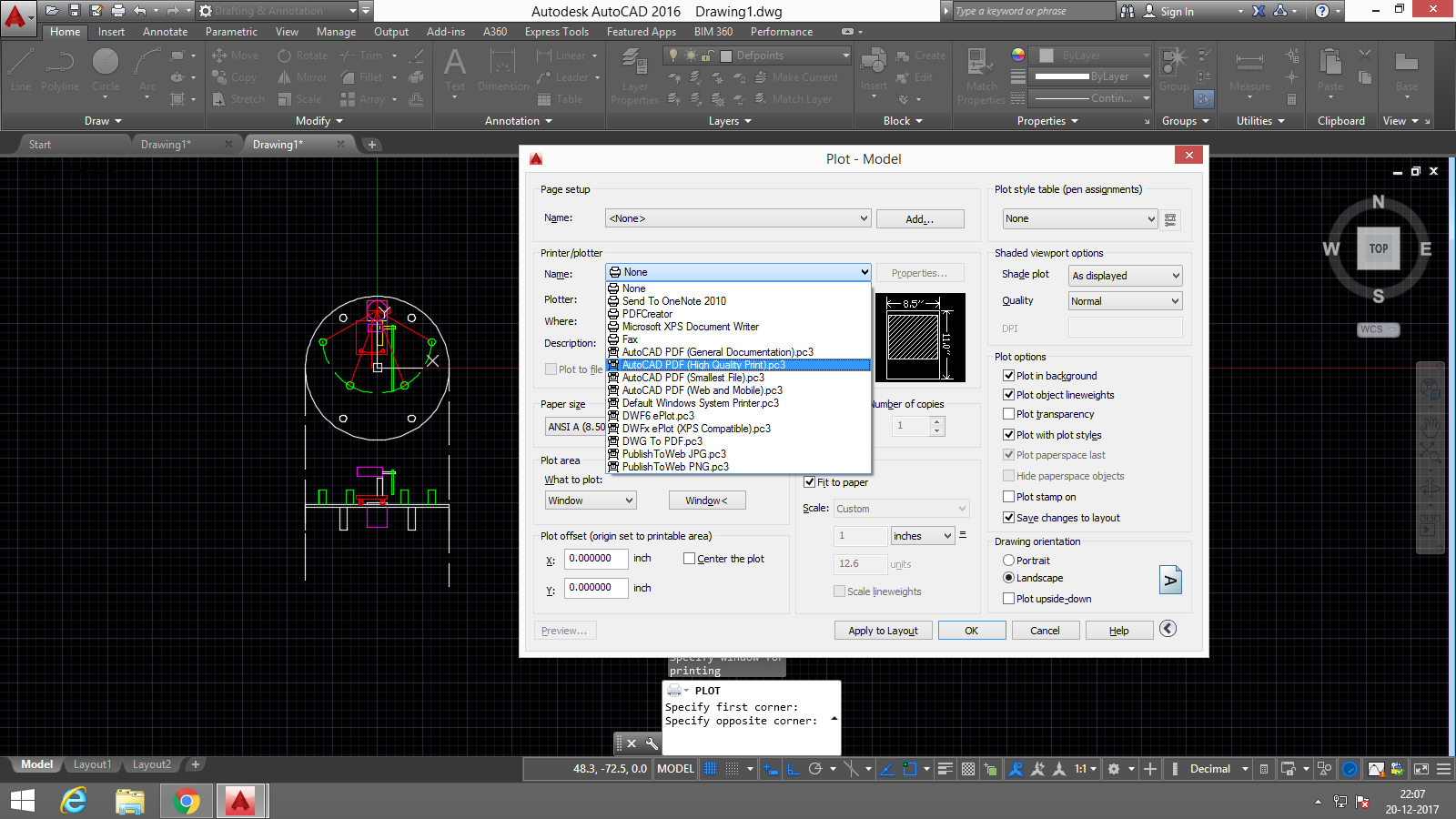The image size is (1456, 819).
Task: Click the Group tool
Action: coord(1174,70)
